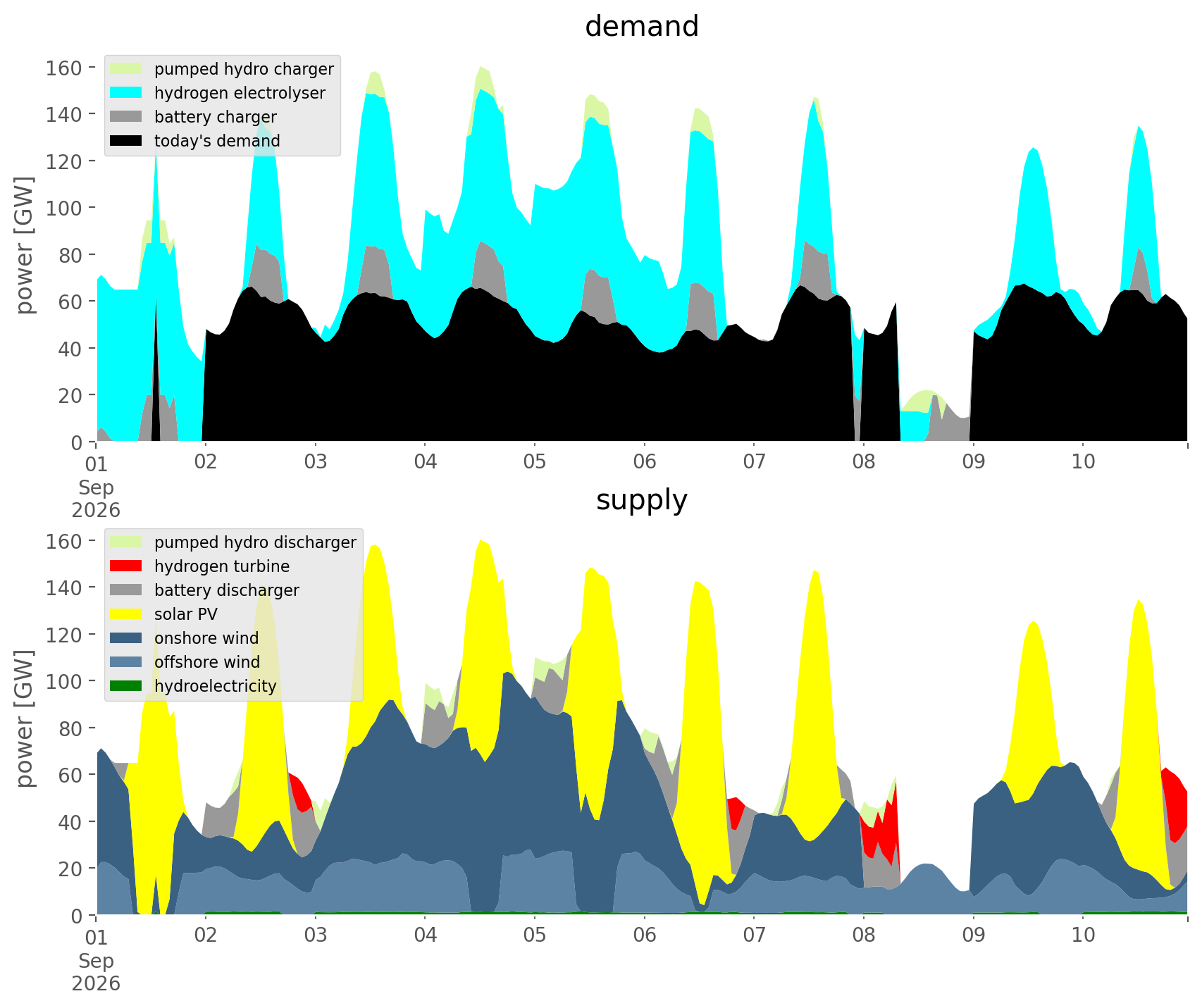The image size is (1202, 1008).
Task: Click the red hydrogen turbine legend swatch
Action: (x=126, y=566)
